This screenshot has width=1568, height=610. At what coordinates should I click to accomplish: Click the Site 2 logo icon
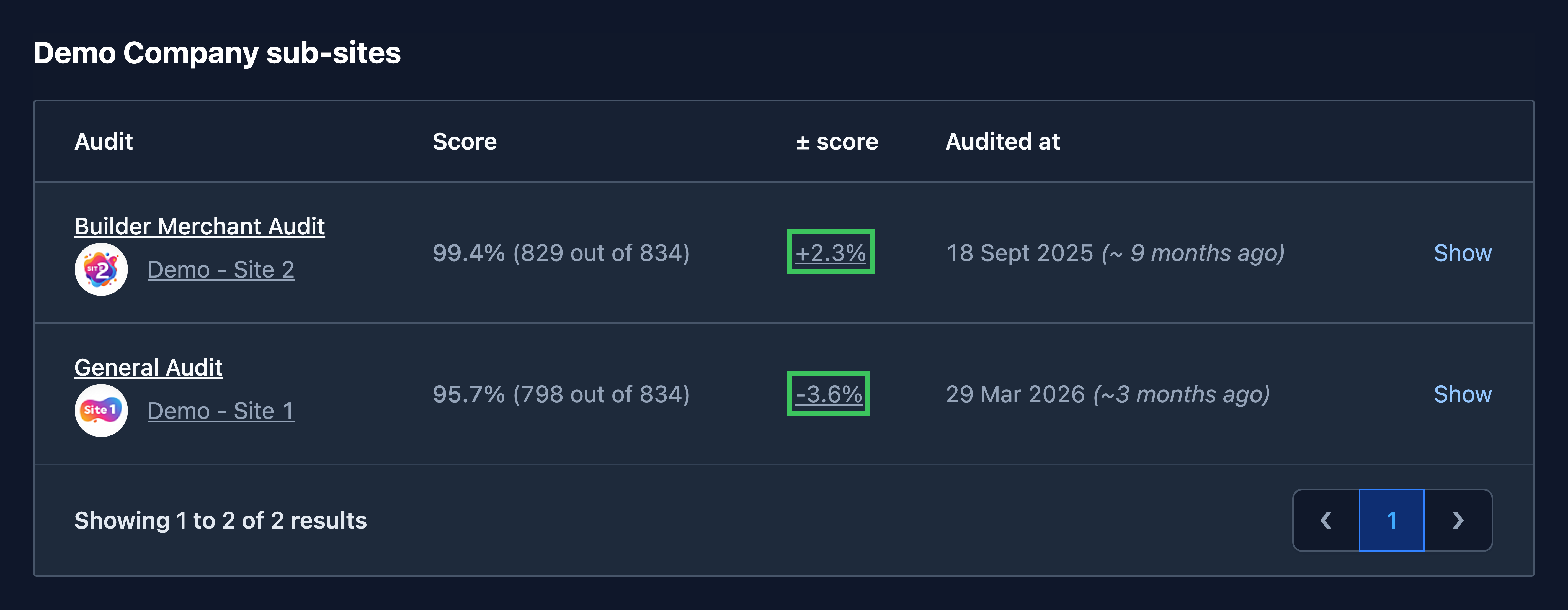[x=101, y=269]
